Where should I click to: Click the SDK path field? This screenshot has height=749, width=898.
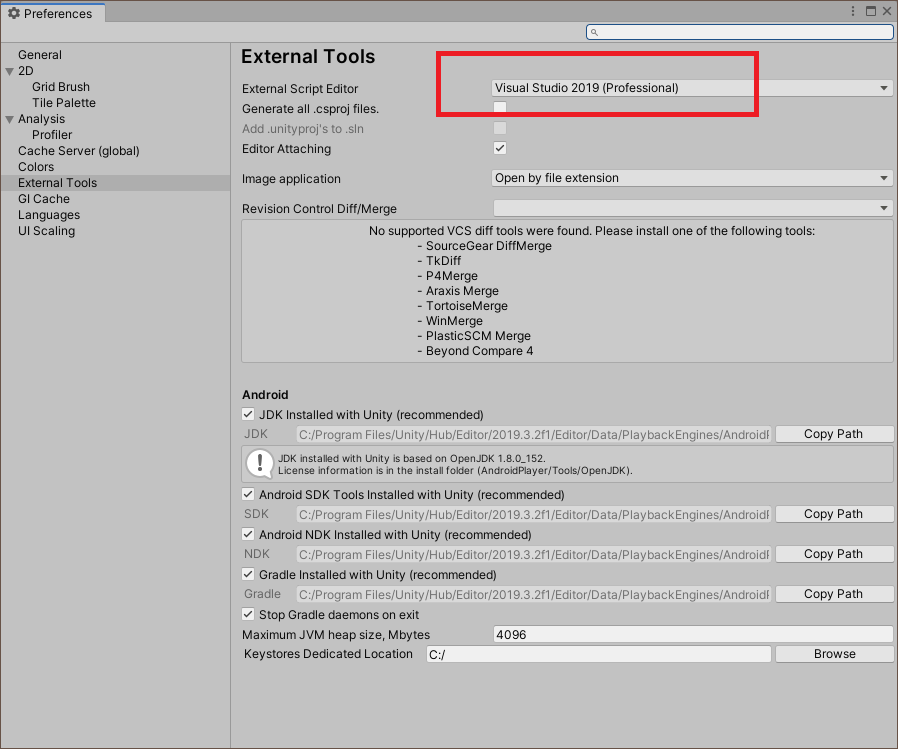[534, 514]
